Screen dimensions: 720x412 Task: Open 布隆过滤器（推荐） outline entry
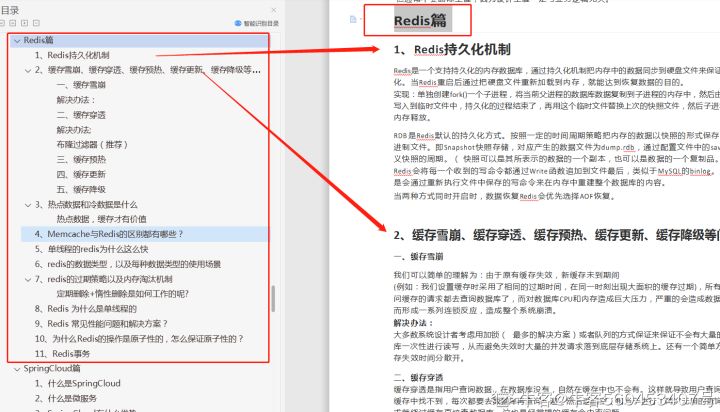point(92,144)
